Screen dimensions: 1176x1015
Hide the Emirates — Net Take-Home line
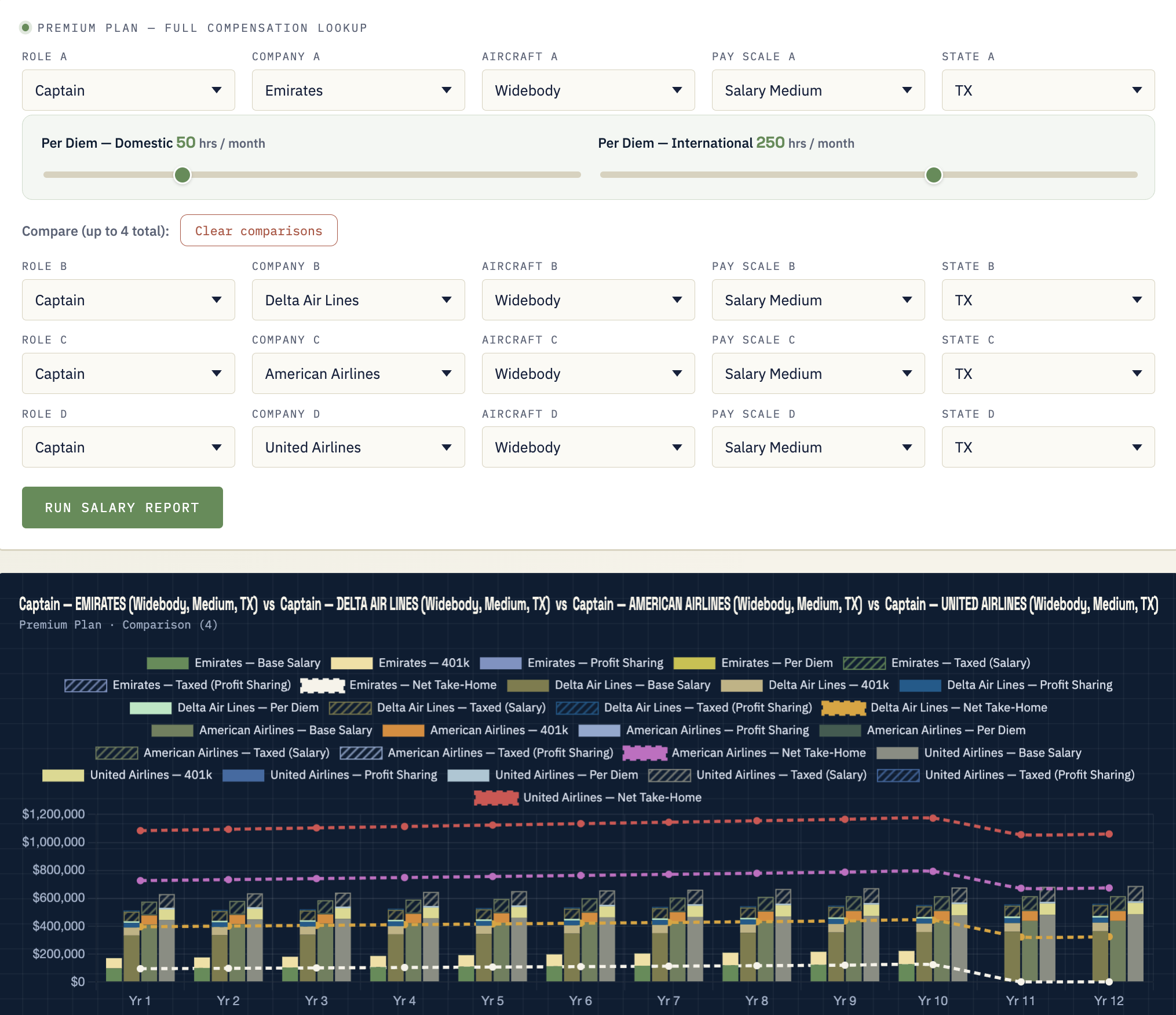click(399, 685)
